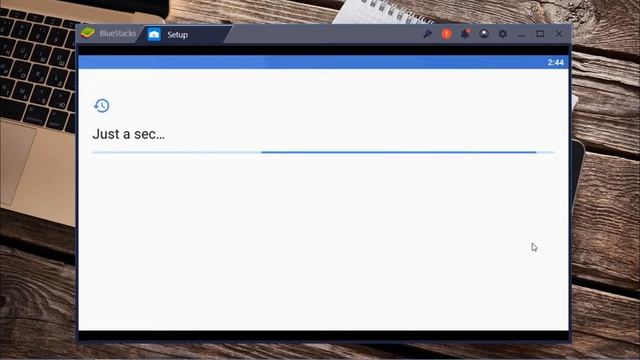Click the clock restore icon
Screen dimensions: 640x360
pos(102,106)
